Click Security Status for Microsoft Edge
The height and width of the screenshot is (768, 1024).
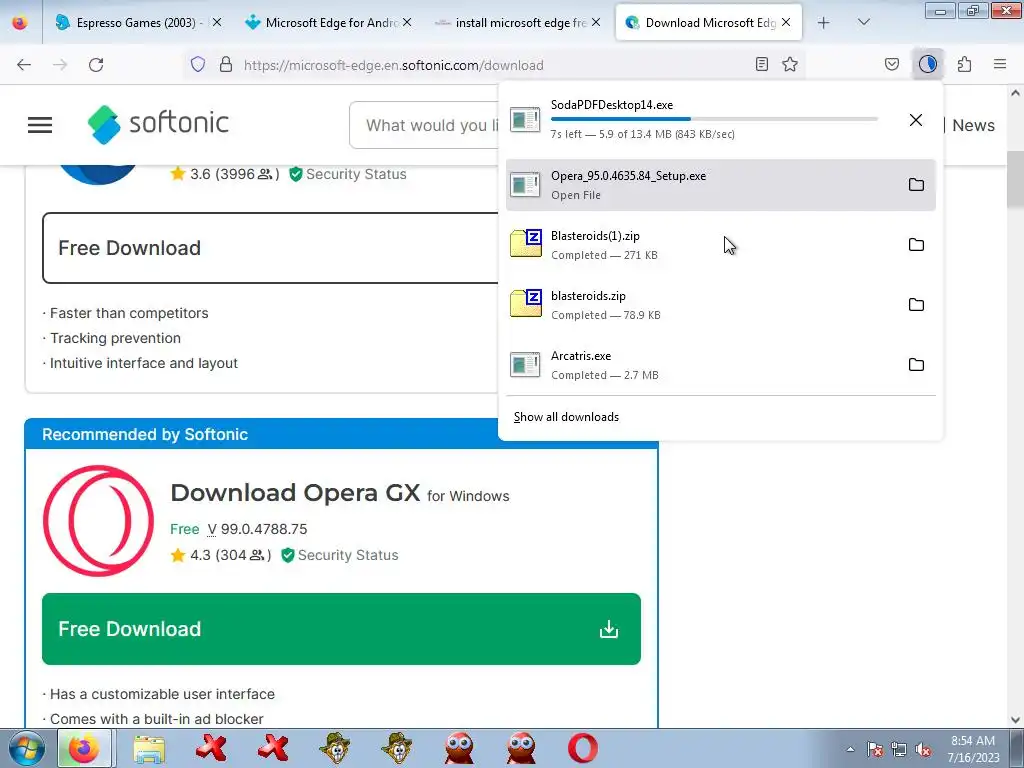coord(348,174)
